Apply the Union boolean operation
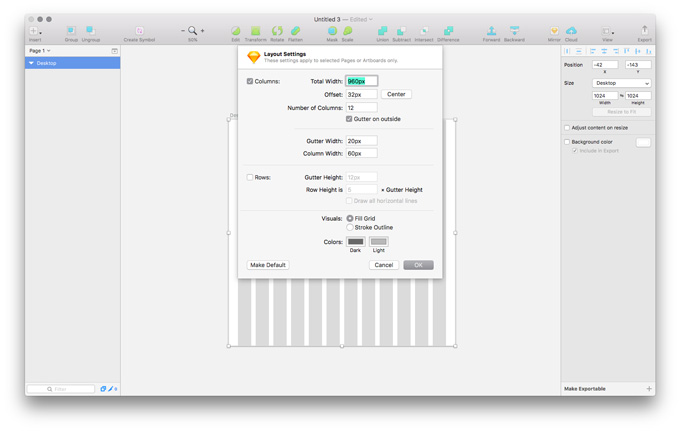 coord(382,31)
